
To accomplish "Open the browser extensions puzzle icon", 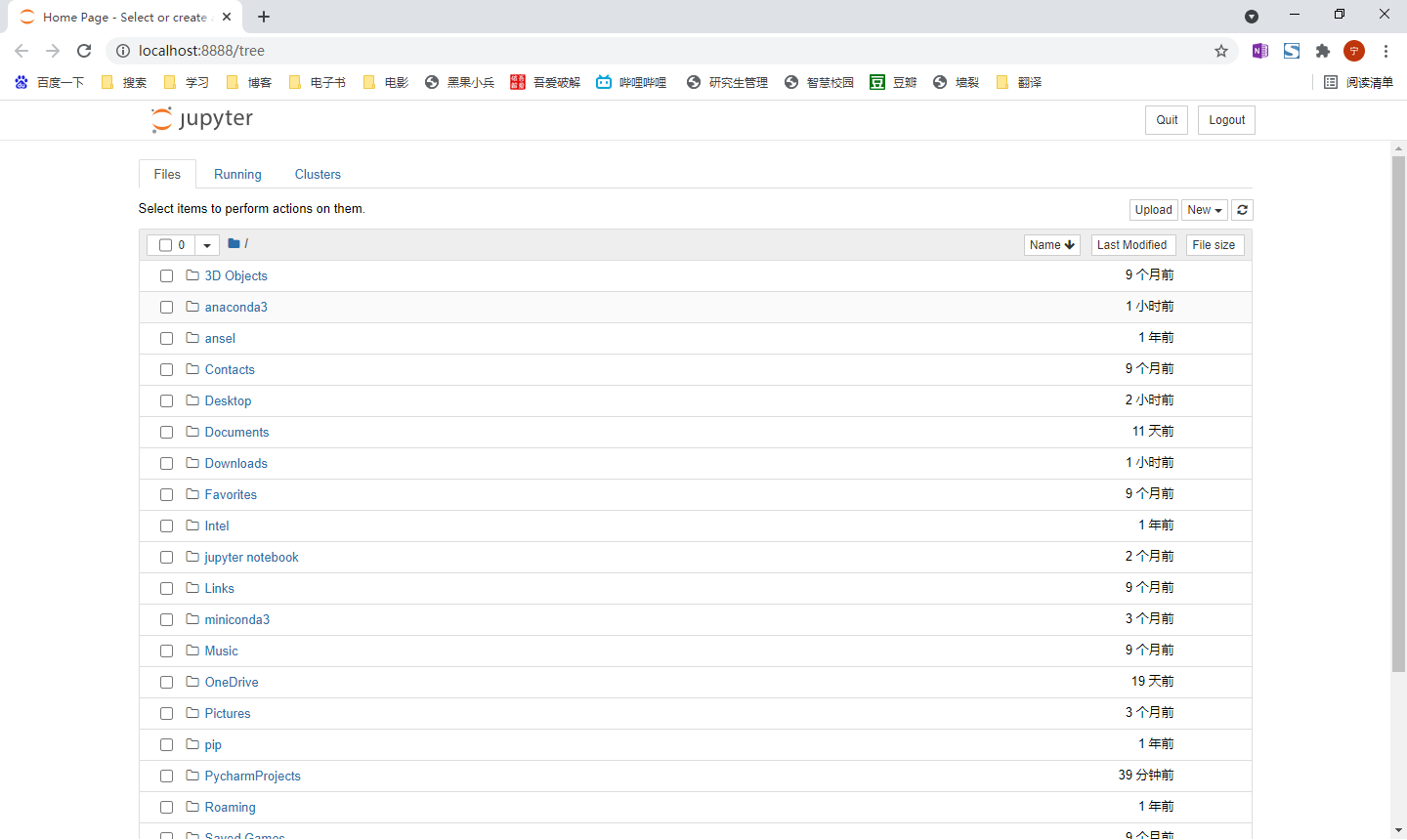I will 1323,51.
